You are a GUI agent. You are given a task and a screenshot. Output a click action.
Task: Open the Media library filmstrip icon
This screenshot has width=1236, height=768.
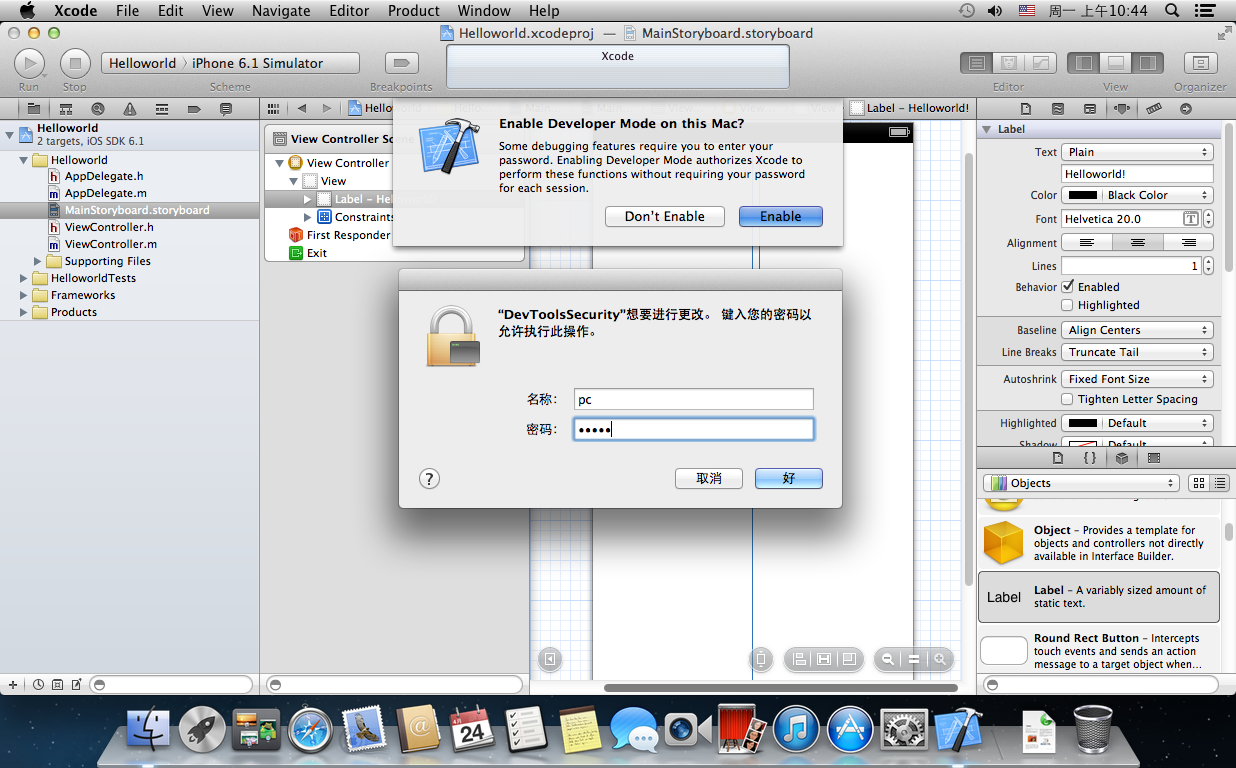[x=1154, y=458]
